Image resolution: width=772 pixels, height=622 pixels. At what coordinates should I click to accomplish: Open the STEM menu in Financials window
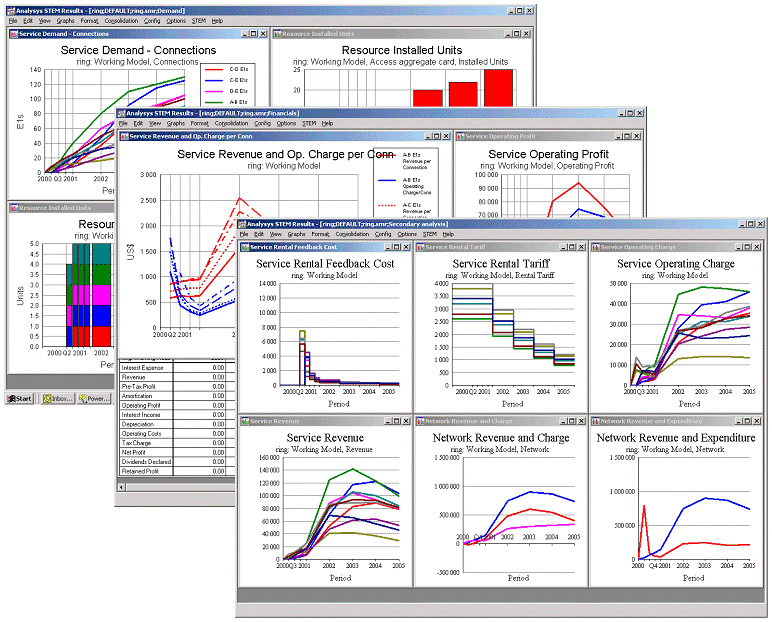[310, 124]
